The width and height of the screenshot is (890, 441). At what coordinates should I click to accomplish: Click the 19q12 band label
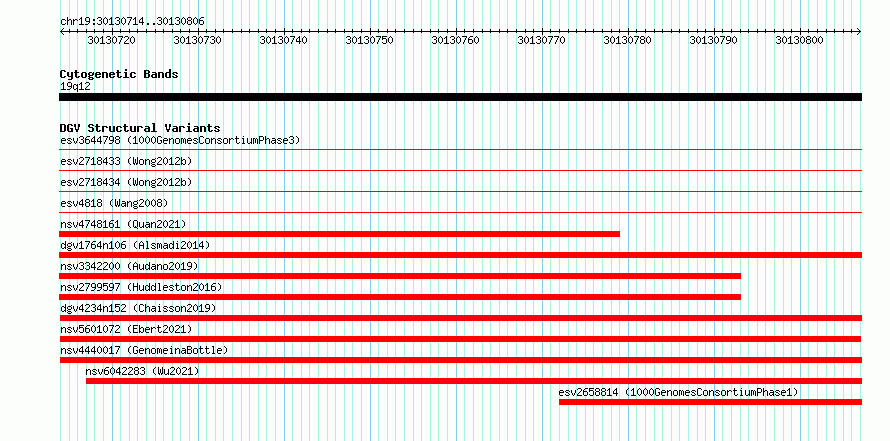click(x=75, y=86)
